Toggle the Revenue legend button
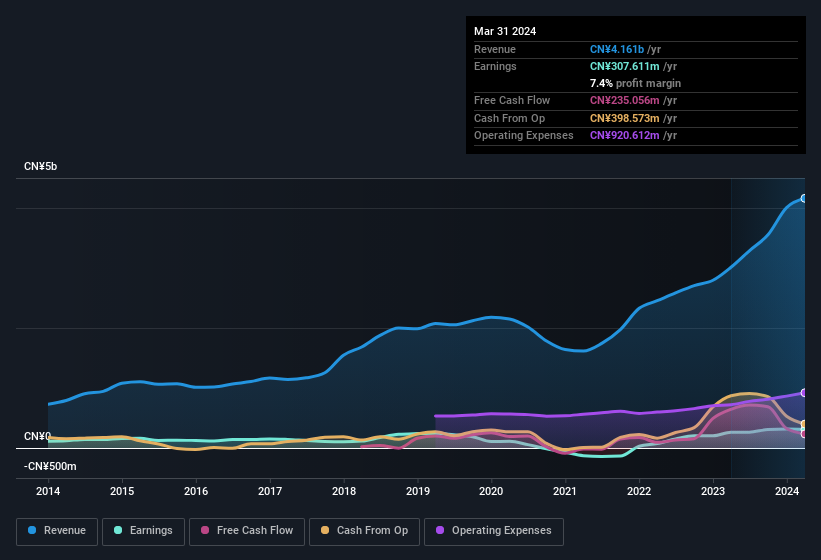The image size is (821, 560). coord(57,531)
